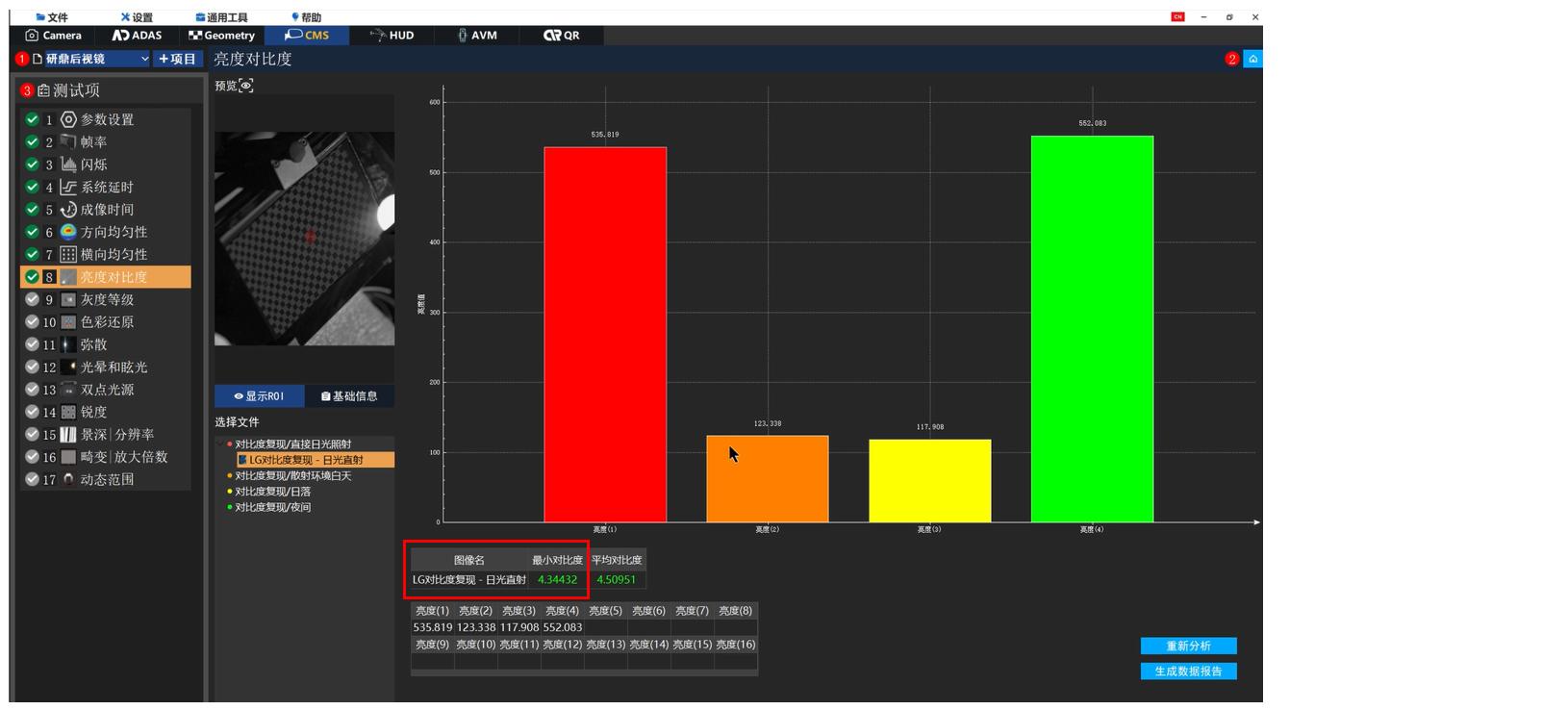
Task: Click the 成像时间 clock icon
Action: tap(68, 210)
